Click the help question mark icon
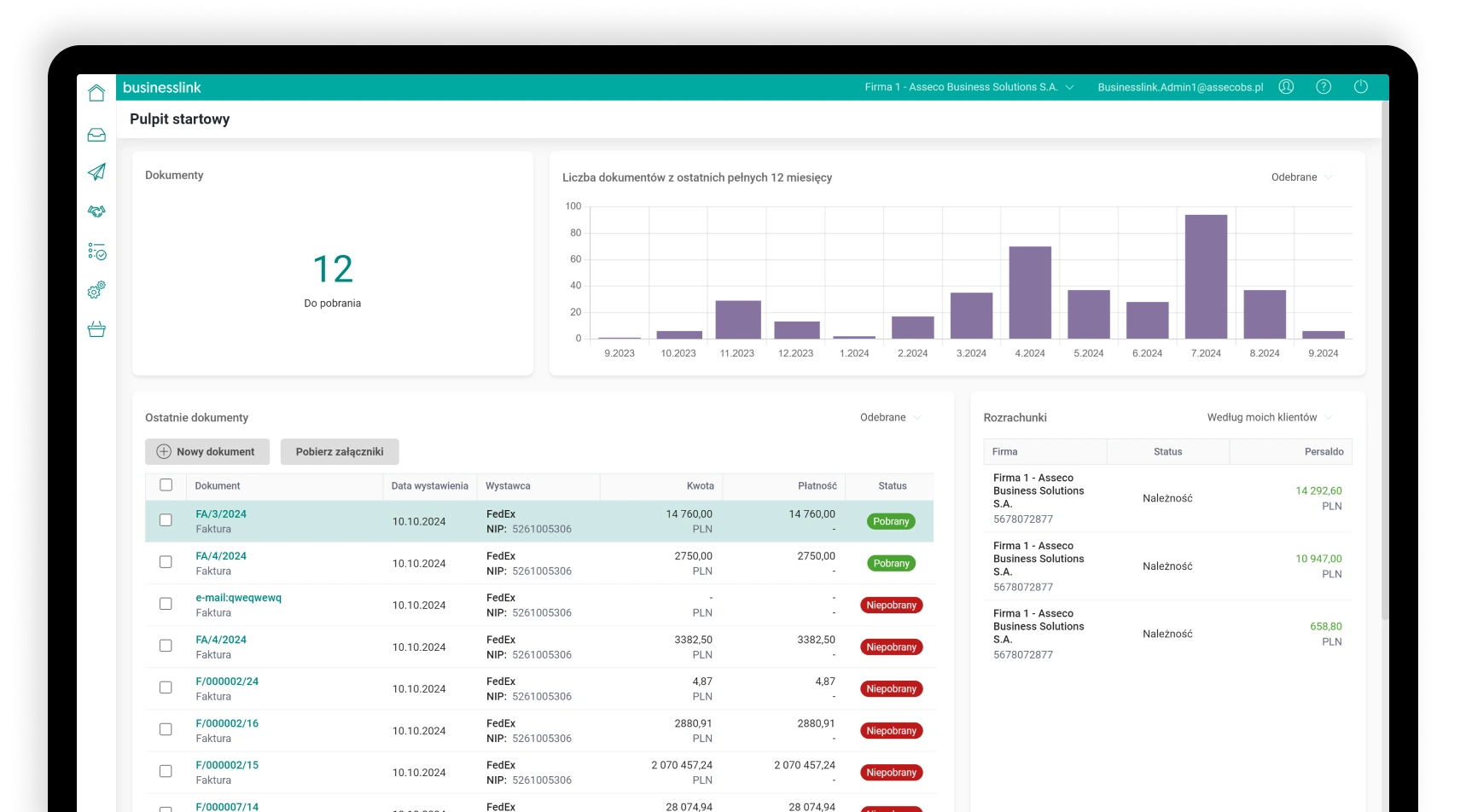The height and width of the screenshot is (812, 1466). [x=1323, y=87]
